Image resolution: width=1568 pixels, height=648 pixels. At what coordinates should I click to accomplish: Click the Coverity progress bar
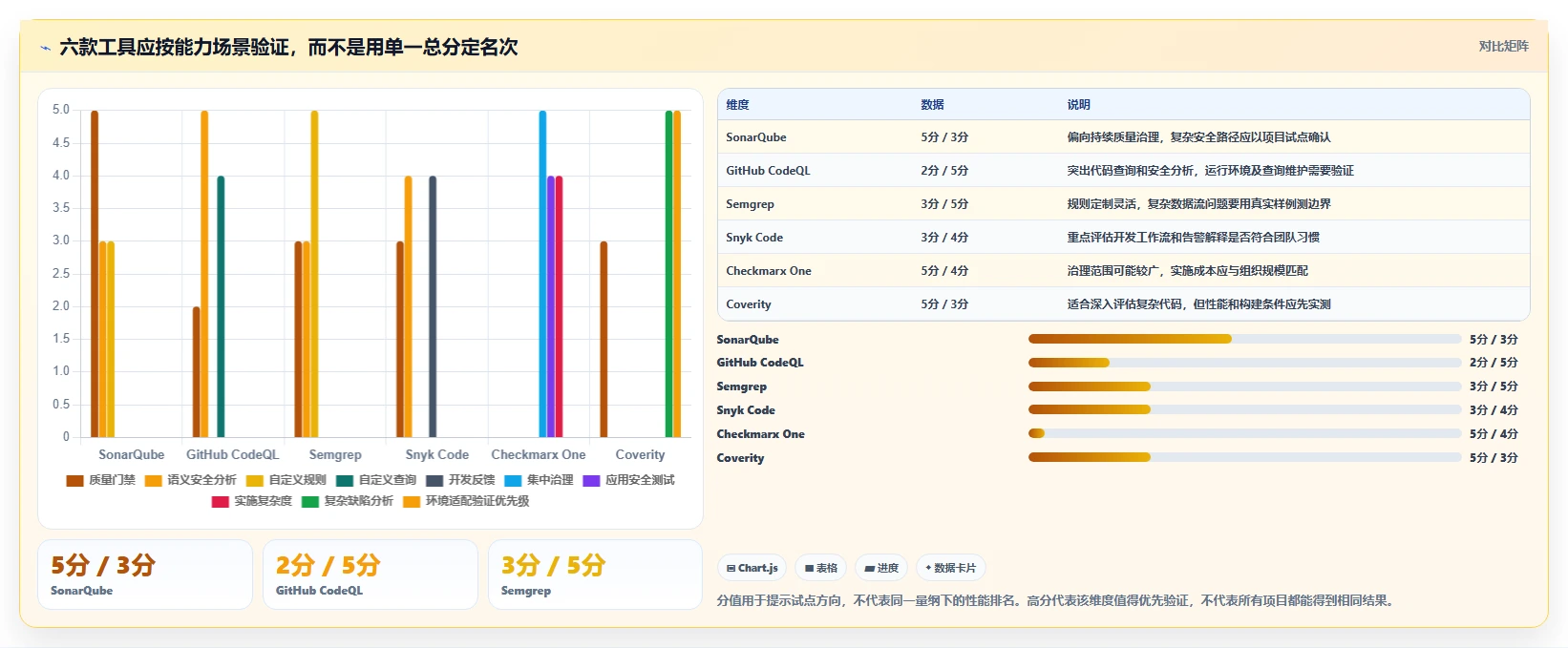pyautogui.click(x=1244, y=457)
